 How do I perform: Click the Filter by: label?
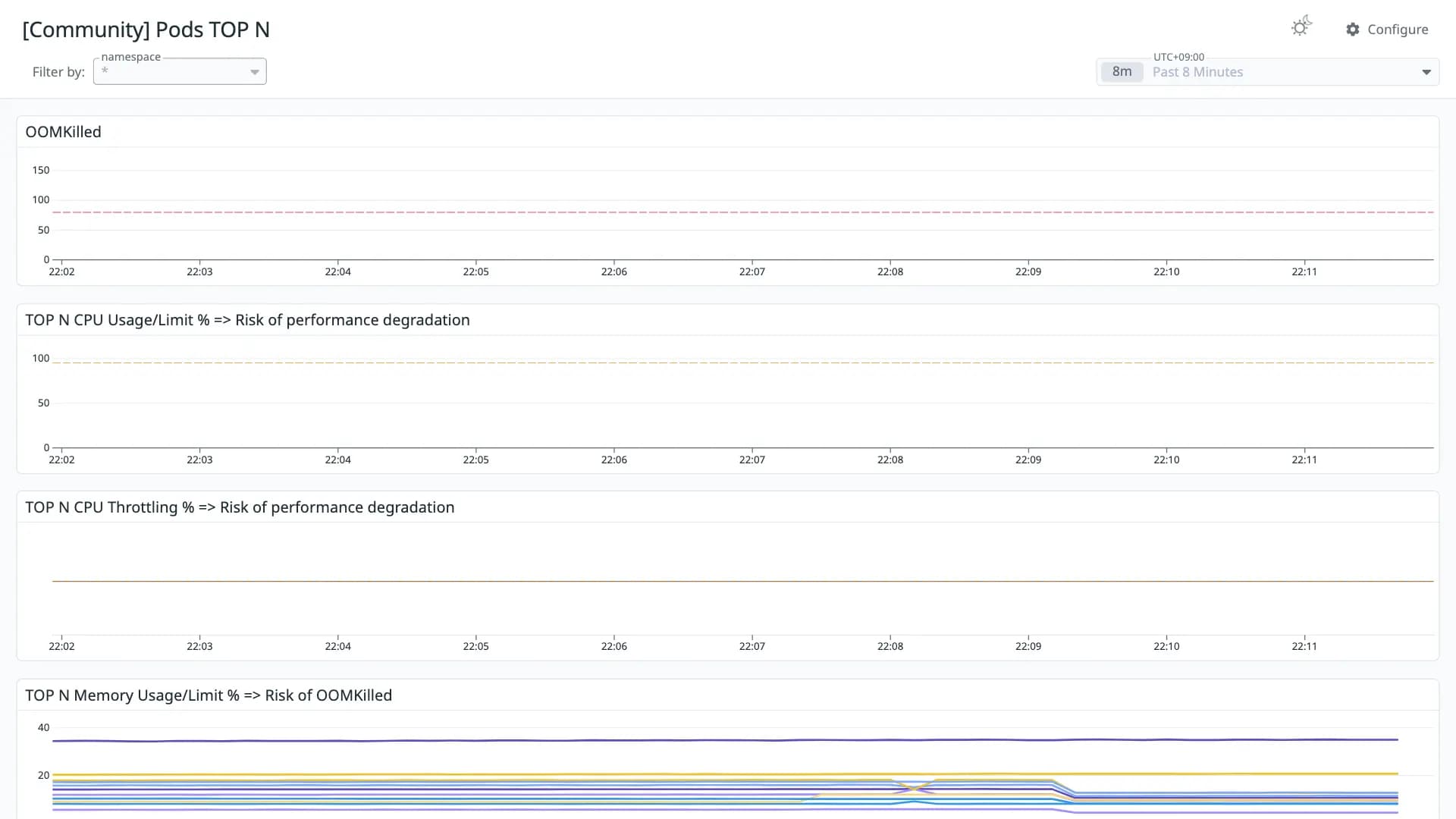[58, 72]
